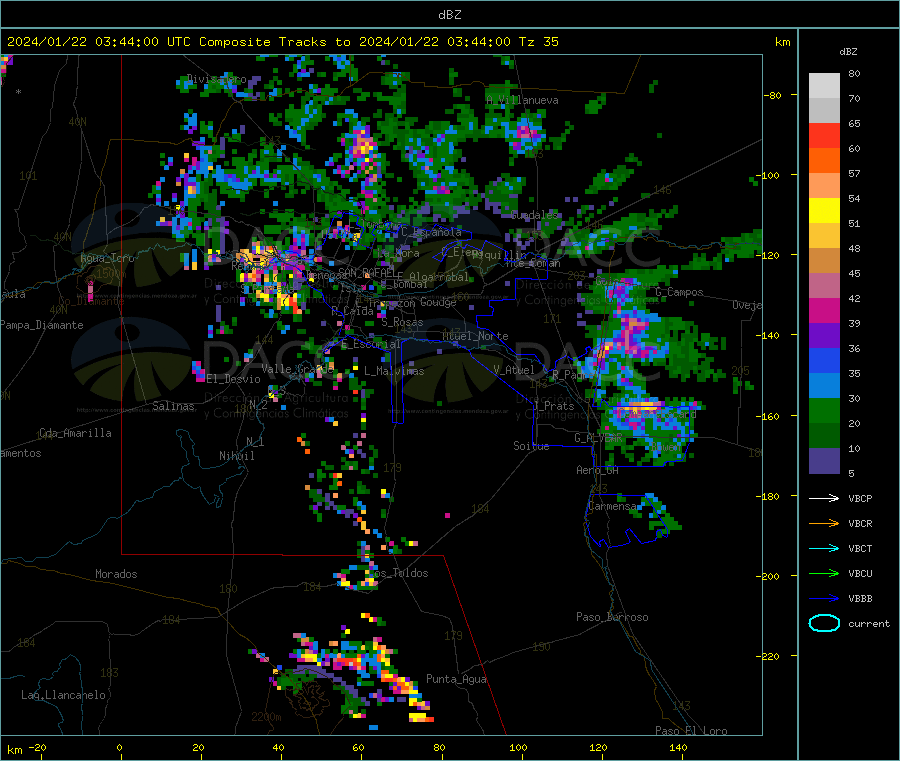900x761 pixels.
Task: Click the '100' tick on the bottom axis
Action: pyautogui.click(x=518, y=748)
